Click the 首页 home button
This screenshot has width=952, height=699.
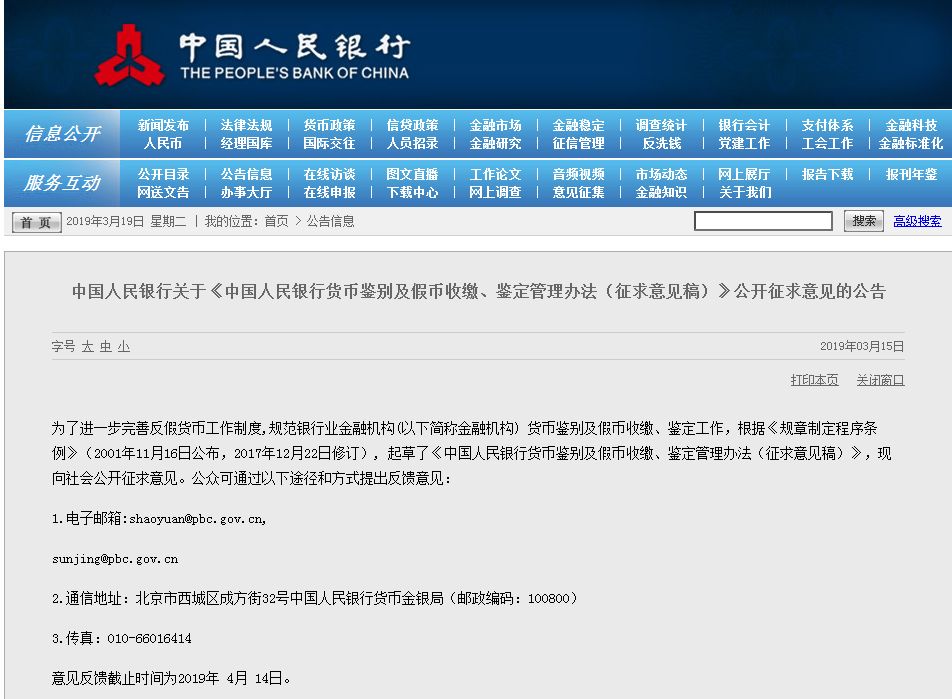tap(36, 222)
